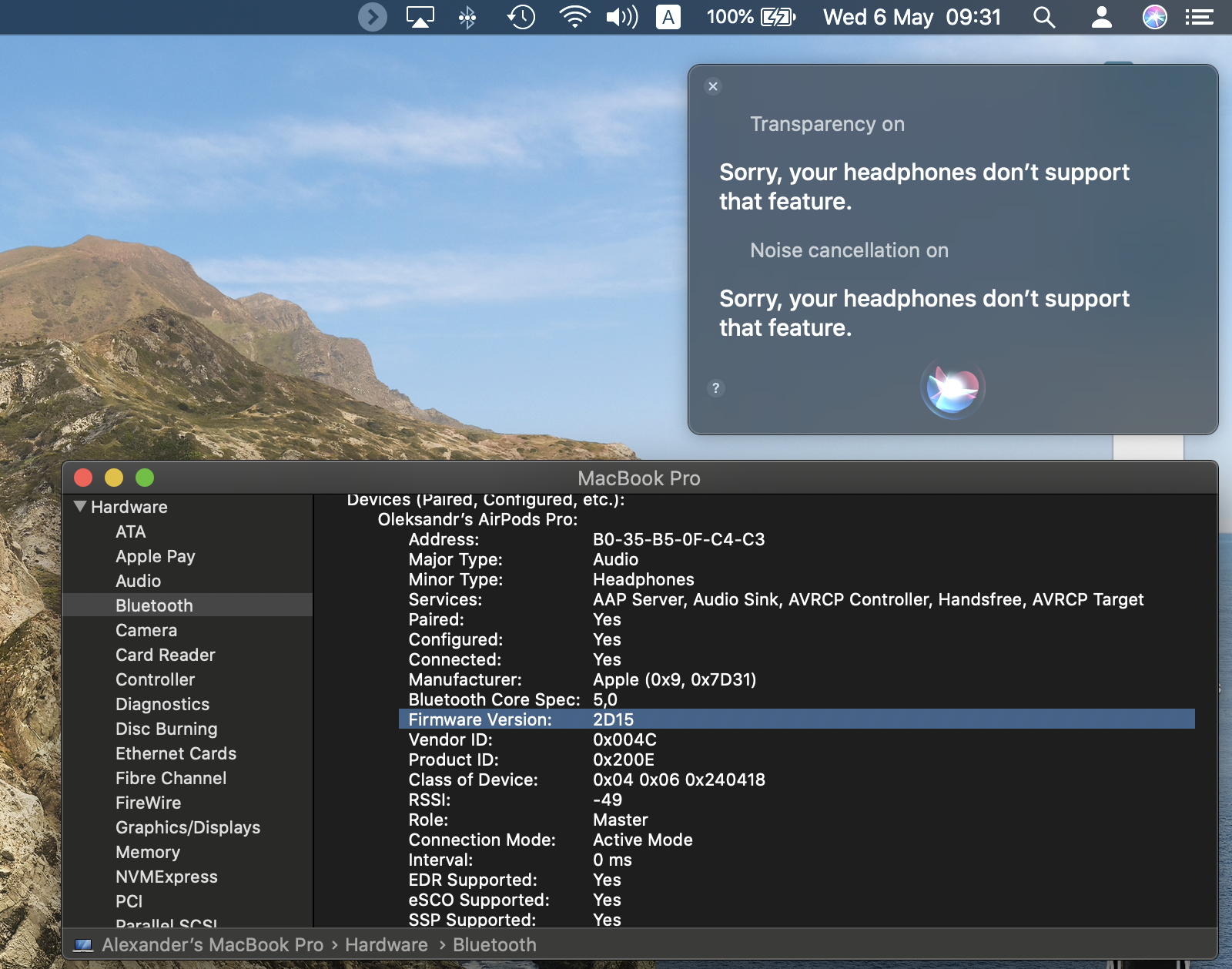Click the Siri icon in menu bar
The width and height of the screenshot is (1232, 969).
coord(1155,17)
